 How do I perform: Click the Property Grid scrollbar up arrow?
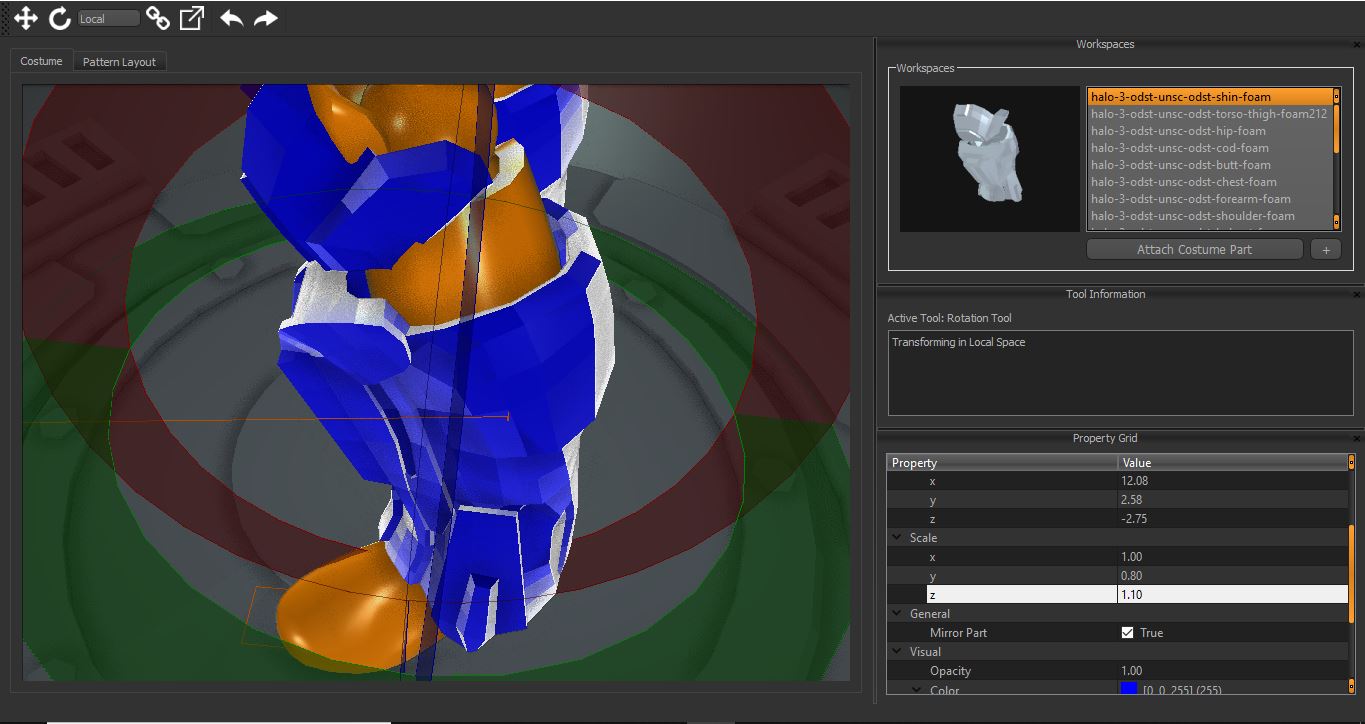1352,461
